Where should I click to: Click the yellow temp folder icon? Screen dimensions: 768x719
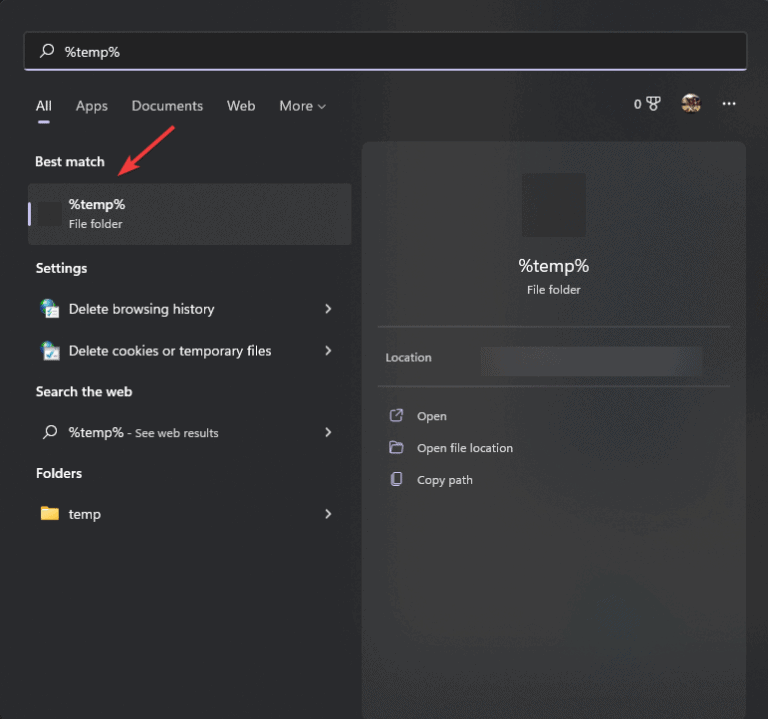(x=49, y=514)
